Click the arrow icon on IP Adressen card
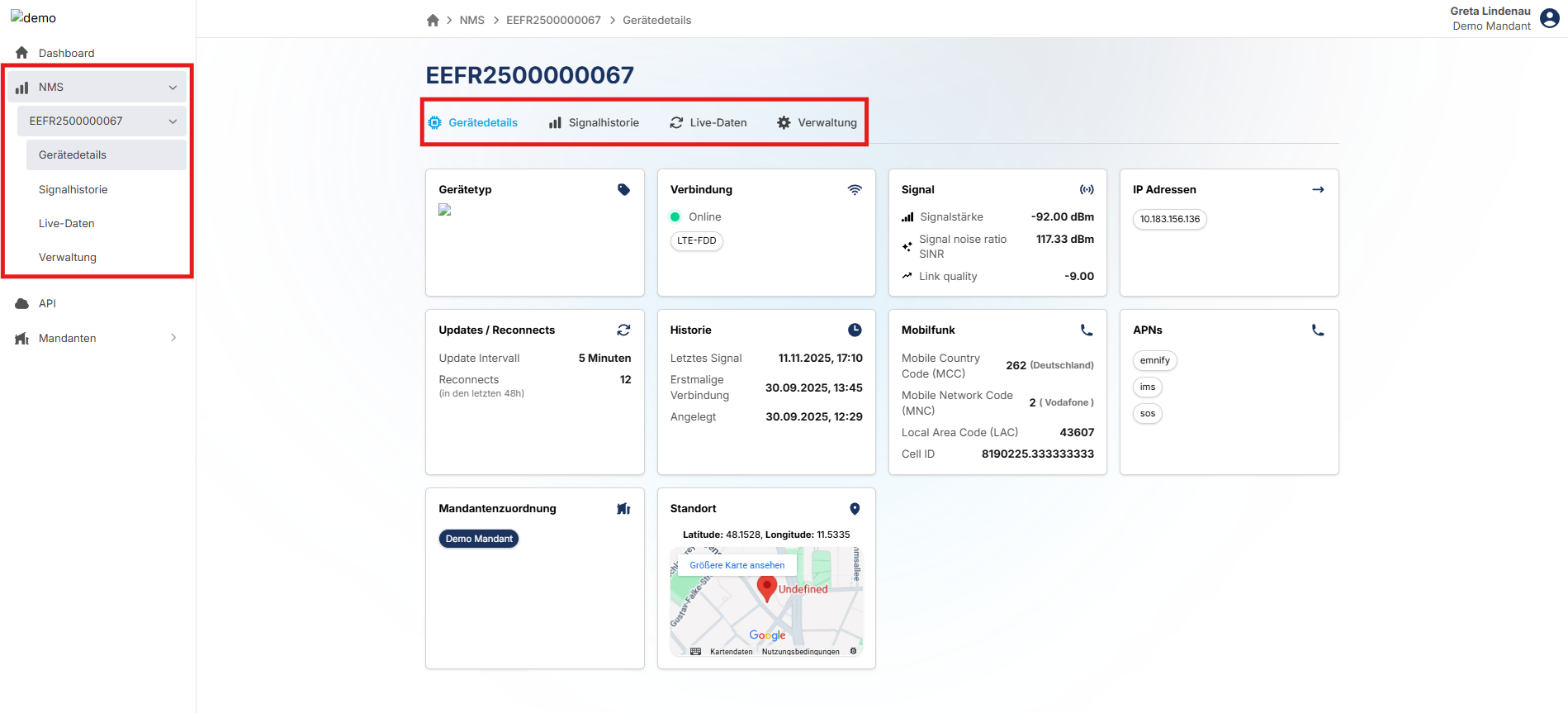This screenshot has width=1568, height=713. [1318, 190]
